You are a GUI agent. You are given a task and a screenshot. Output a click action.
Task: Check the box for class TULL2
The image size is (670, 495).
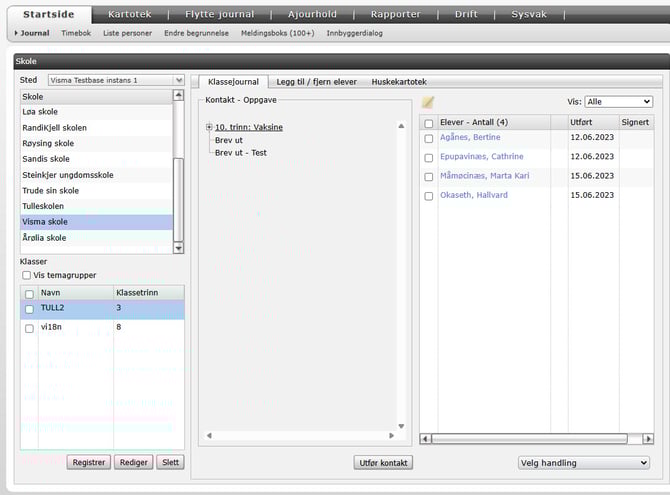pyautogui.click(x=28, y=309)
